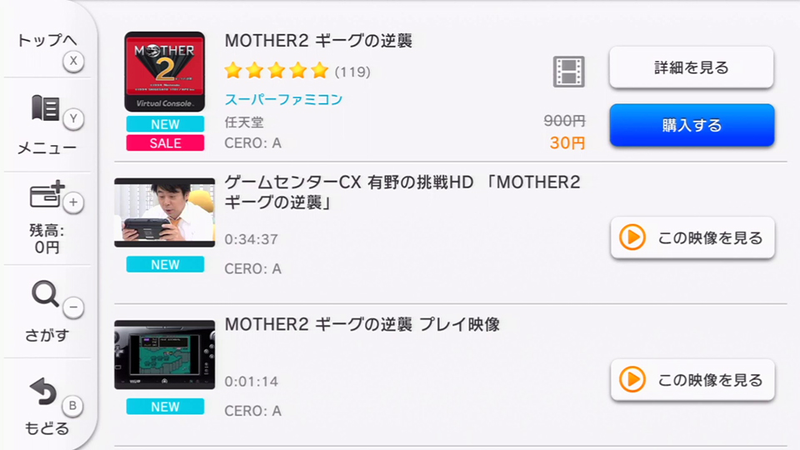This screenshot has height=450, width=800.
Task: Tap the B button badge beside もどる
Action: [72, 406]
